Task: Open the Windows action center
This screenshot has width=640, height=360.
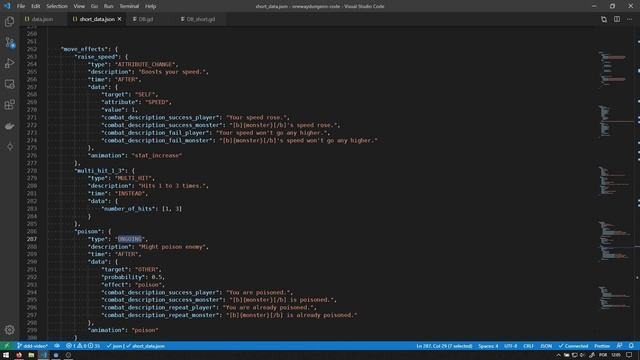Action: 629,355
